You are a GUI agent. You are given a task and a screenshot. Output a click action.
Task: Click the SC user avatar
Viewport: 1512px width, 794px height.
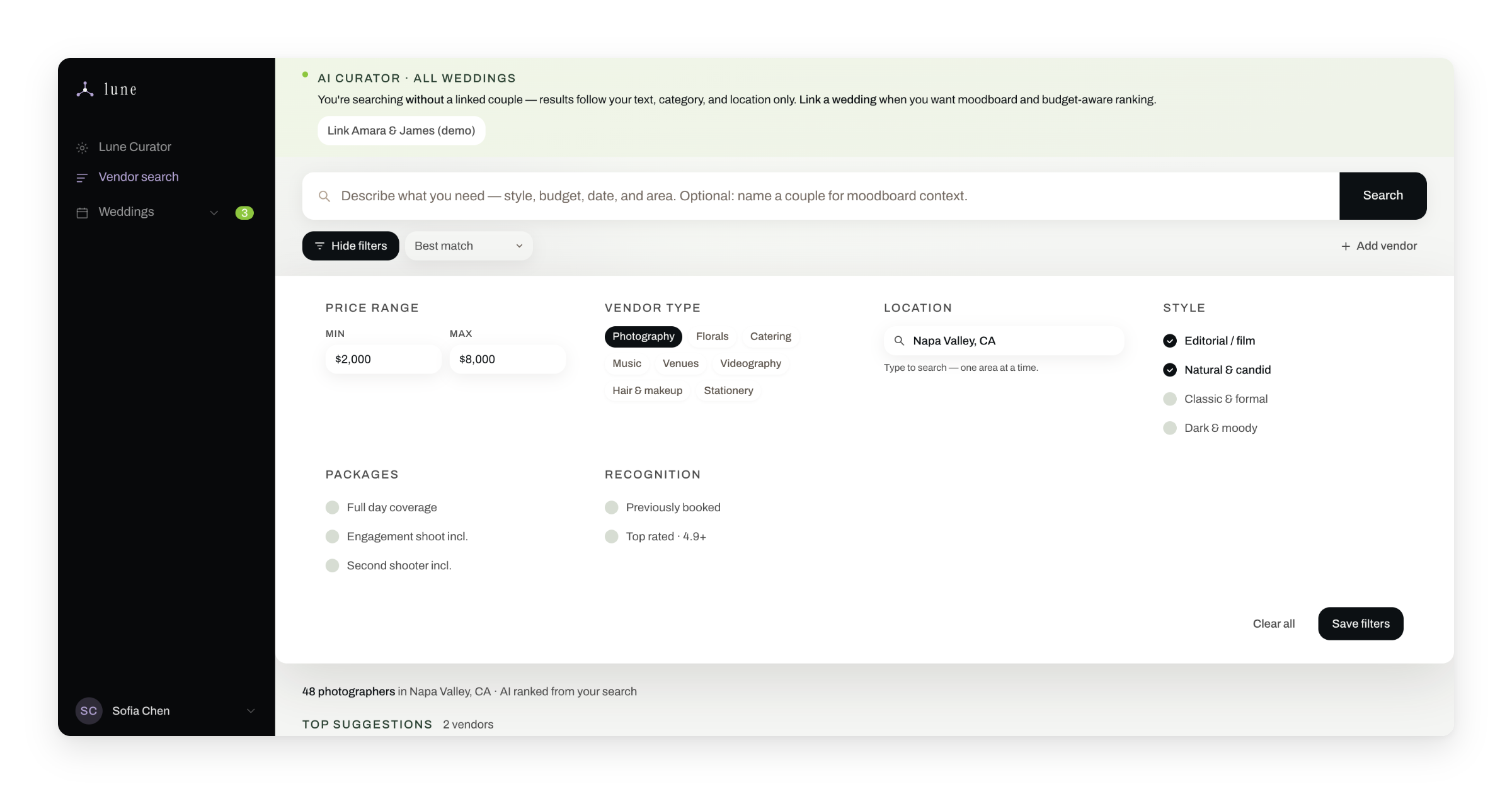coord(89,711)
